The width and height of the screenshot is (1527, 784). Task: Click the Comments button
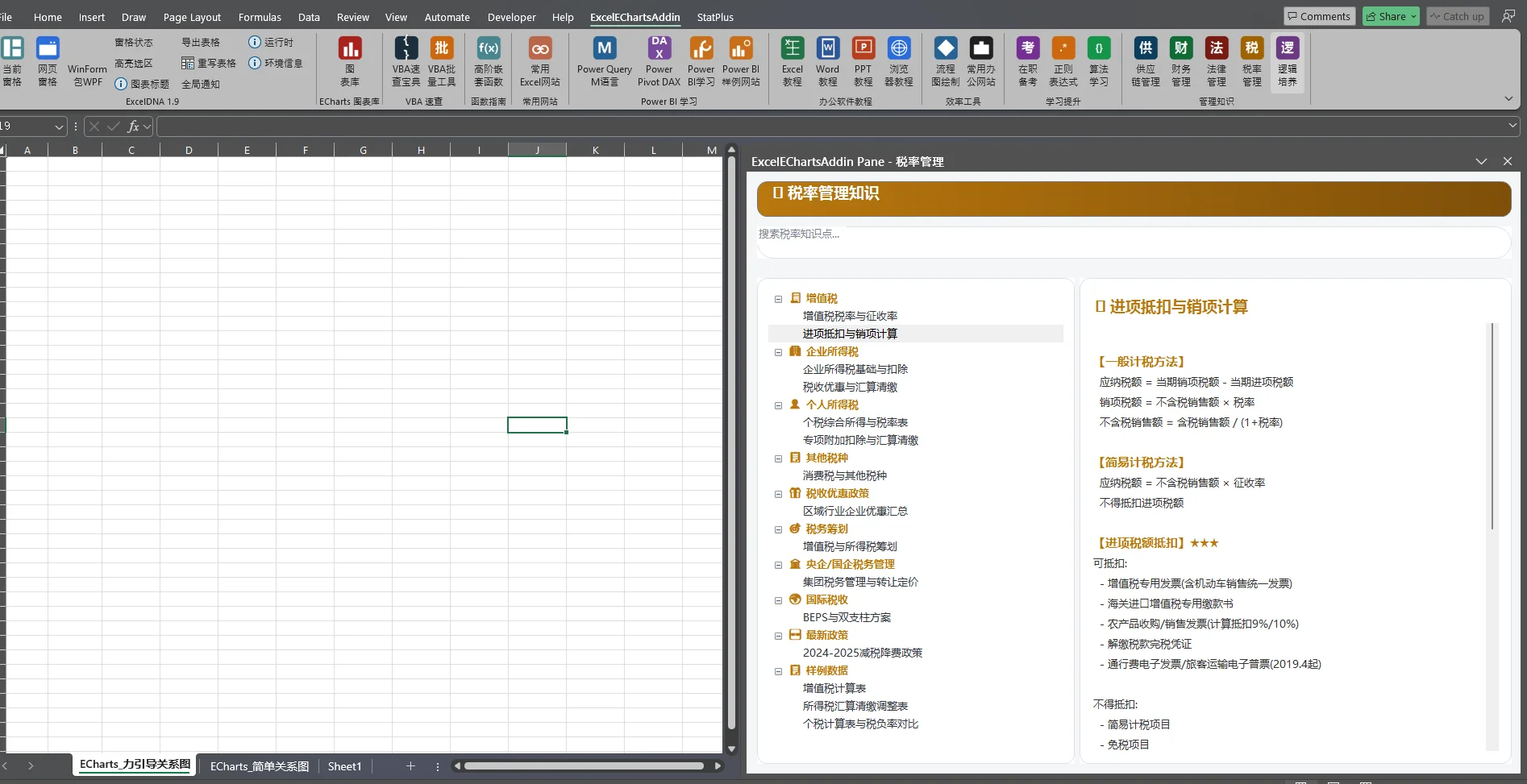(1319, 16)
